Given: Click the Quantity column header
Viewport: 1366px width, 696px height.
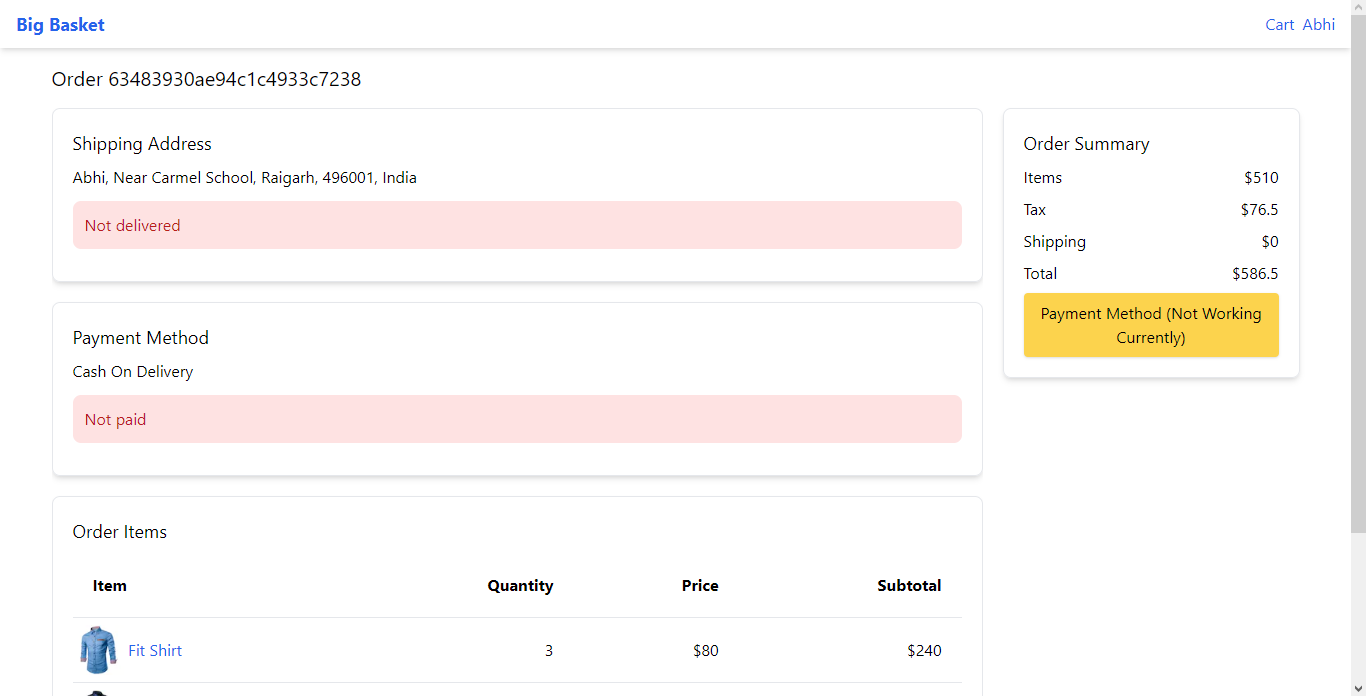Looking at the screenshot, I should pos(520,586).
